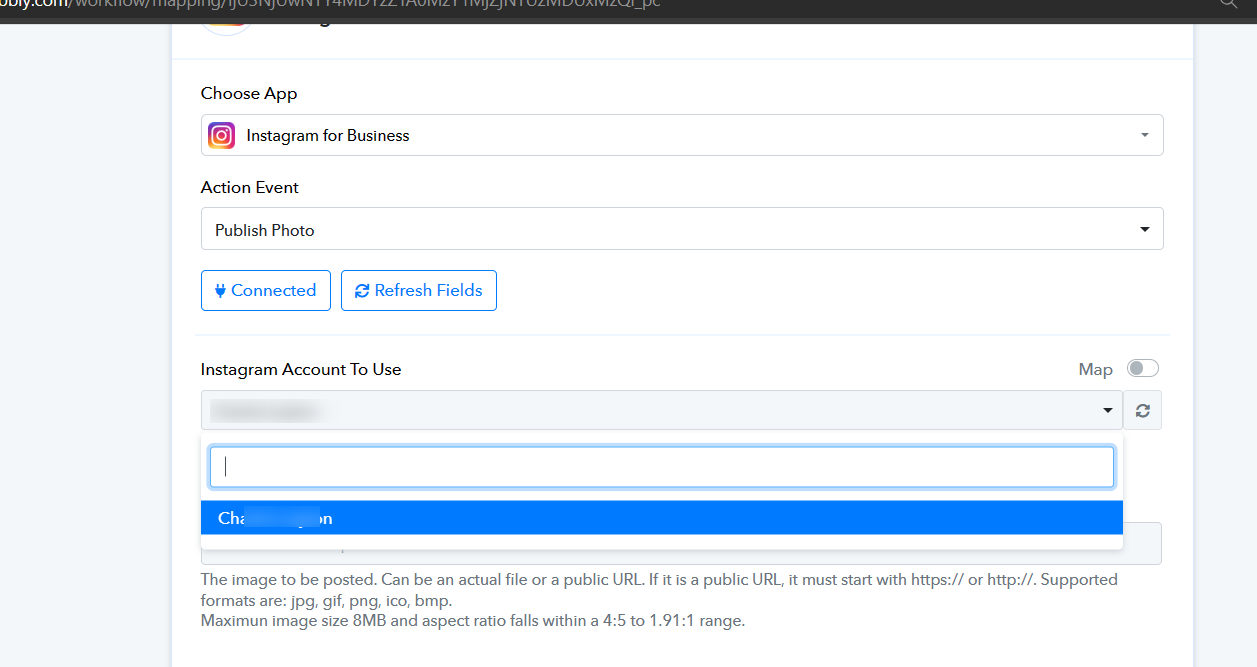Click the Refresh Fields button
This screenshot has width=1257, height=667.
(419, 290)
